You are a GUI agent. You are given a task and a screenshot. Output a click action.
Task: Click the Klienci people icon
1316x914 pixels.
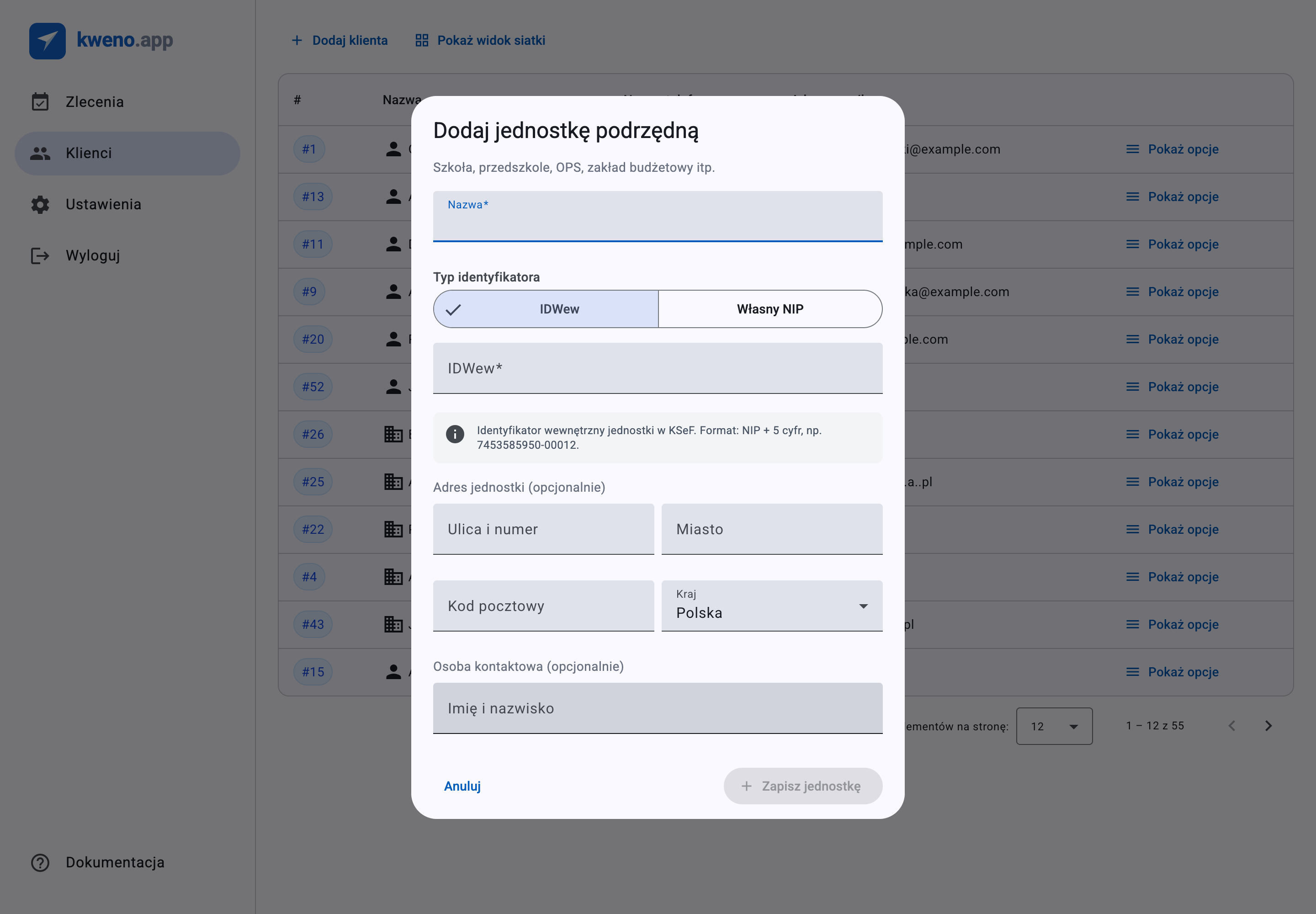40,154
